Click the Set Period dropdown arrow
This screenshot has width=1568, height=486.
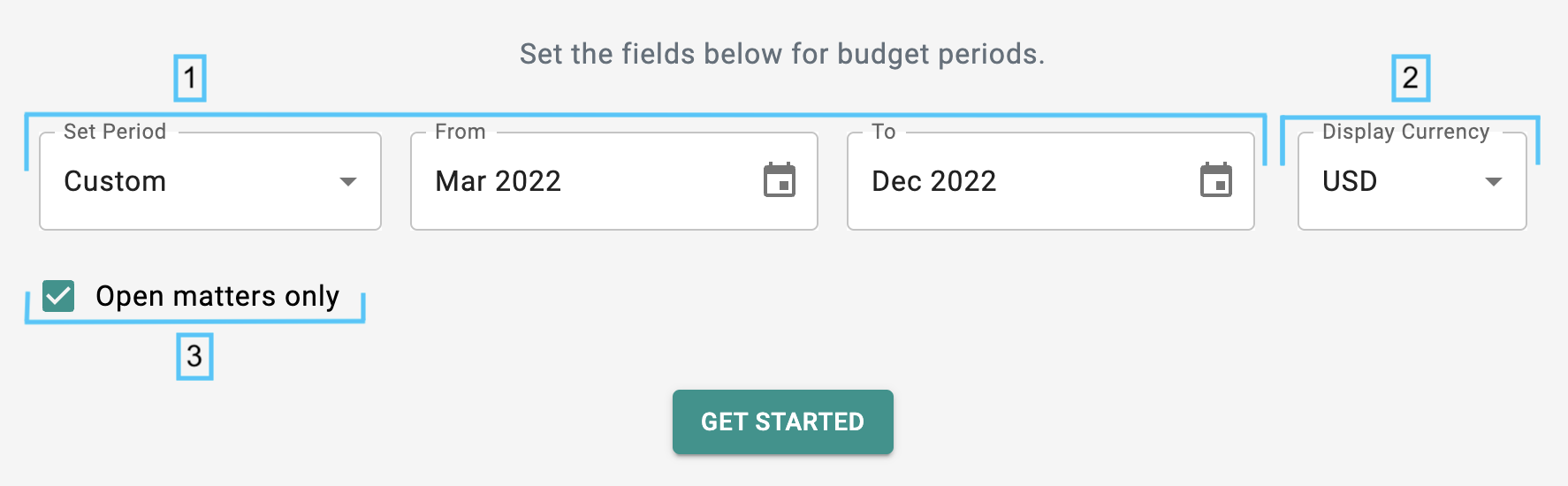pyautogui.click(x=348, y=181)
